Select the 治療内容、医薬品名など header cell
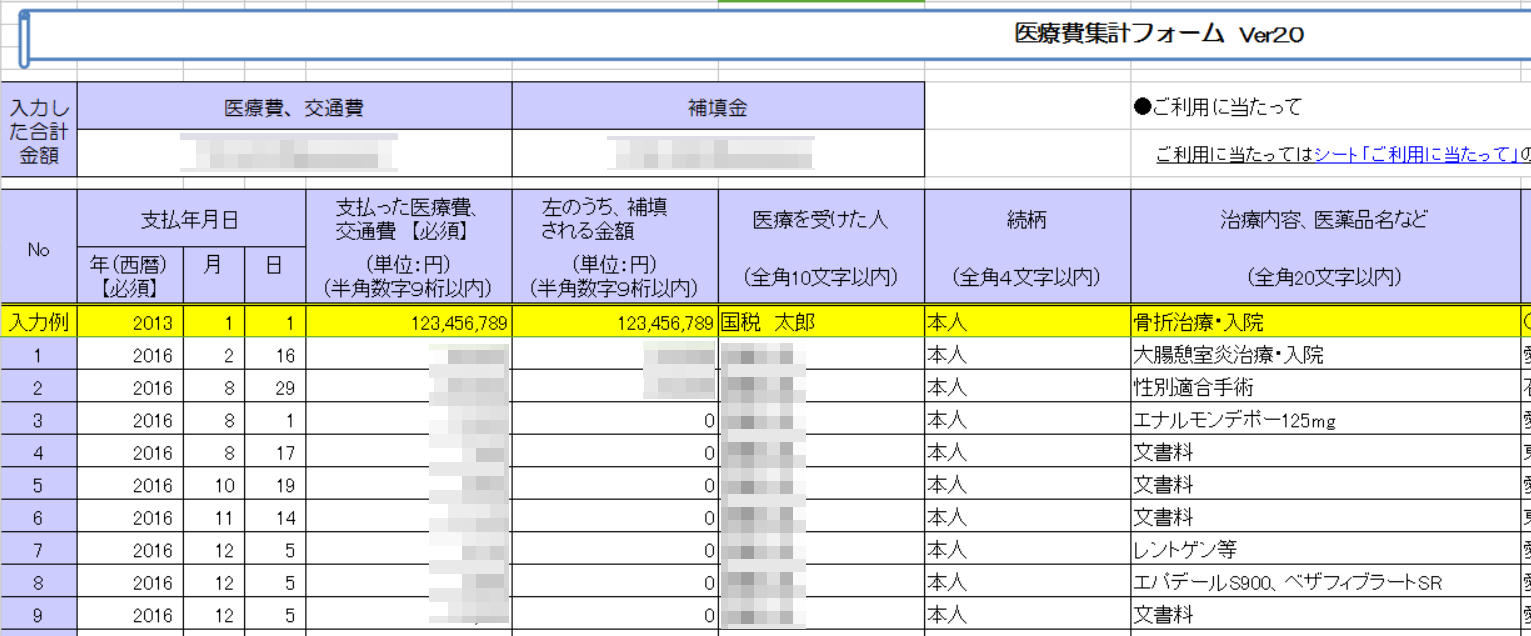This screenshot has height=636, width=1531. (x=1325, y=247)
